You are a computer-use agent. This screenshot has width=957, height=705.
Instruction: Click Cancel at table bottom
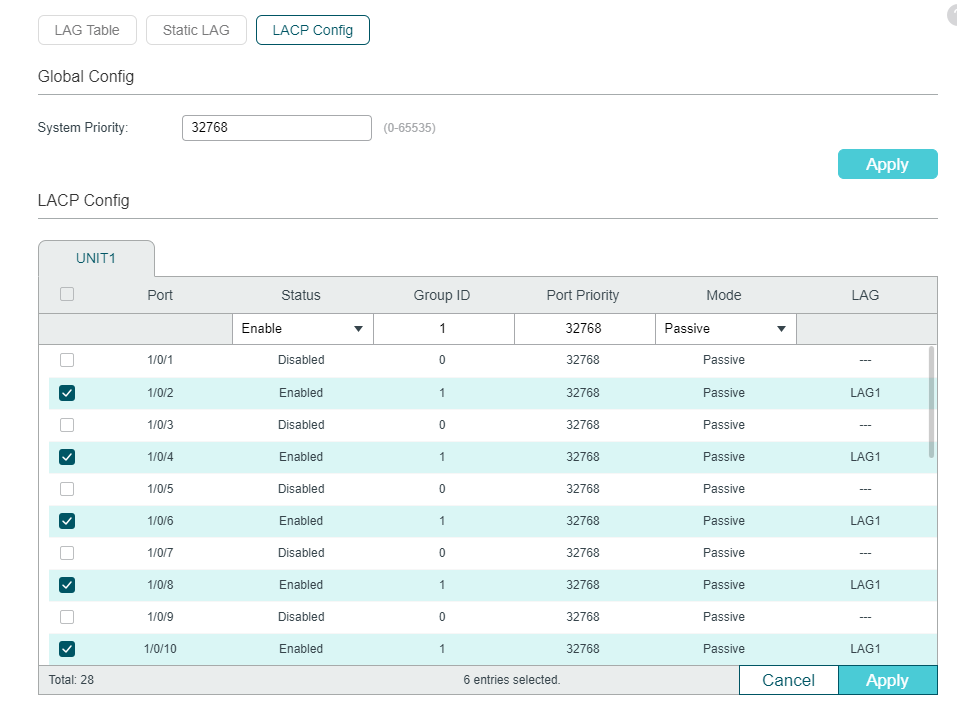[x=789, y=680]
